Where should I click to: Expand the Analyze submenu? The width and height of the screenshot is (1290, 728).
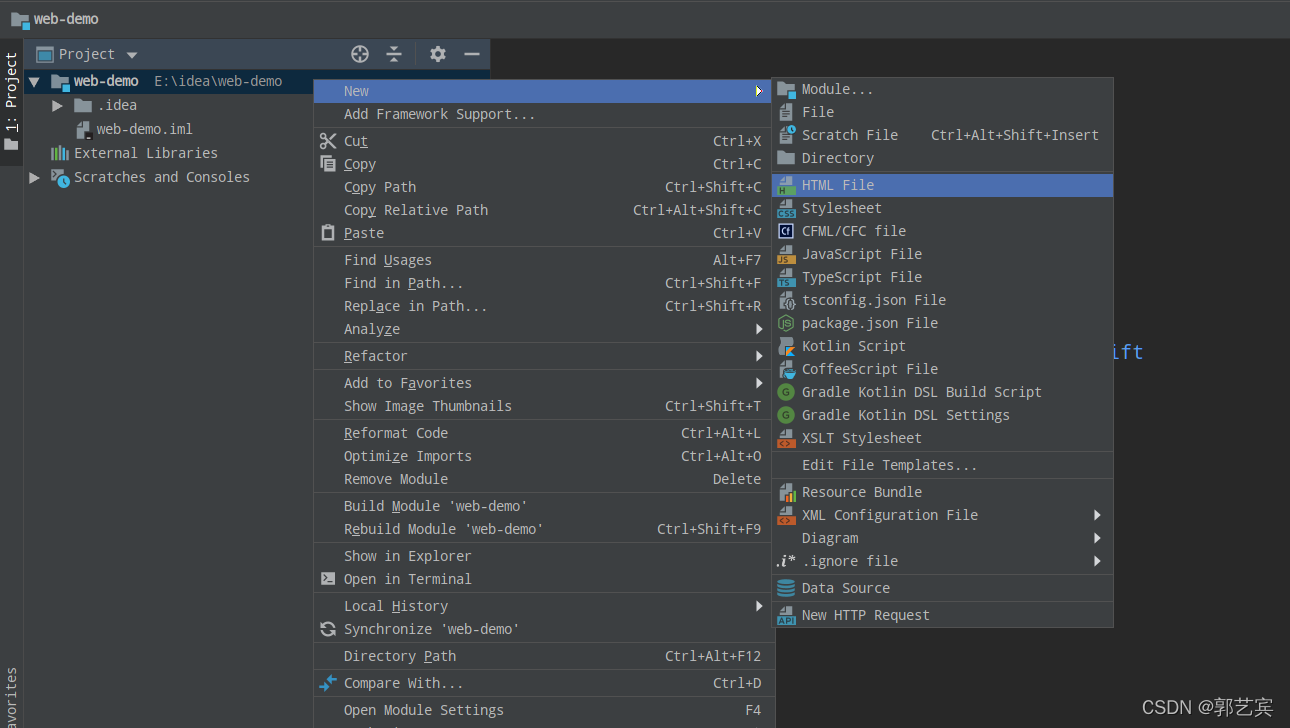tap(759, 329)
